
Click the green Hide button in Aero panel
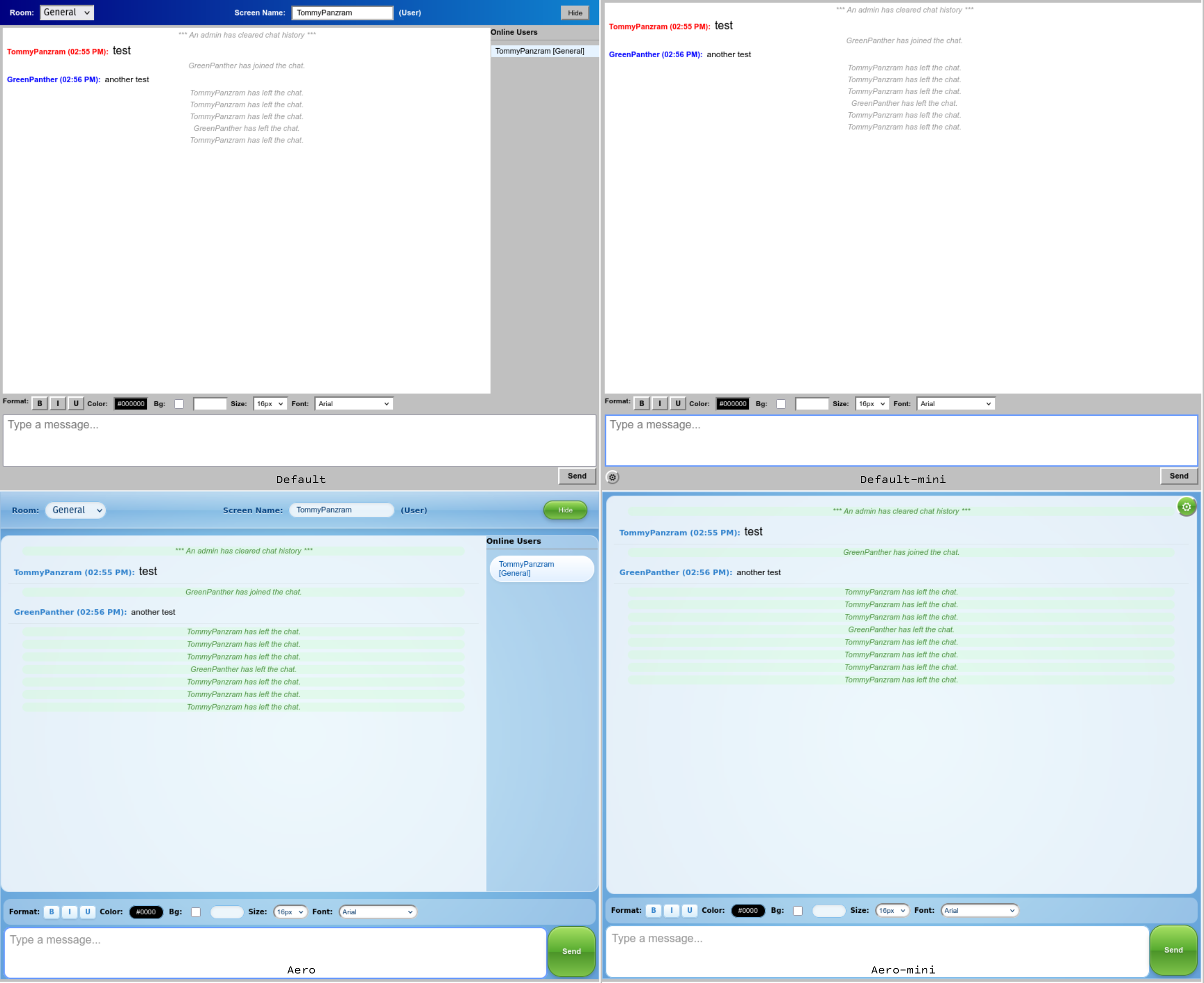[x=564, y=510]
